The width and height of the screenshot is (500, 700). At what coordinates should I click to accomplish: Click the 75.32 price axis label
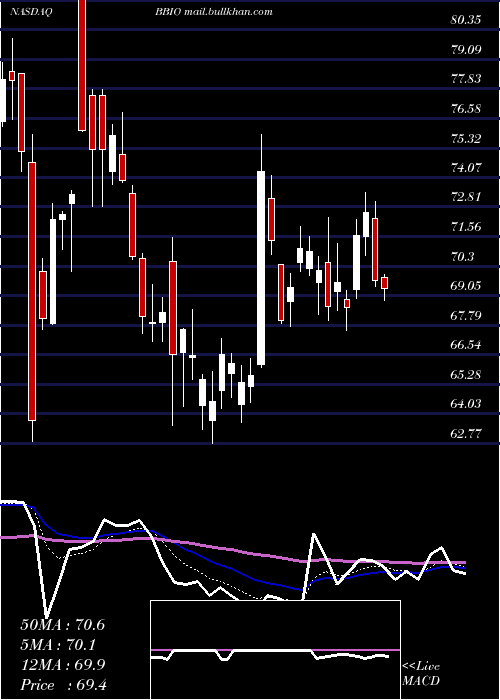tap(466, 138)
